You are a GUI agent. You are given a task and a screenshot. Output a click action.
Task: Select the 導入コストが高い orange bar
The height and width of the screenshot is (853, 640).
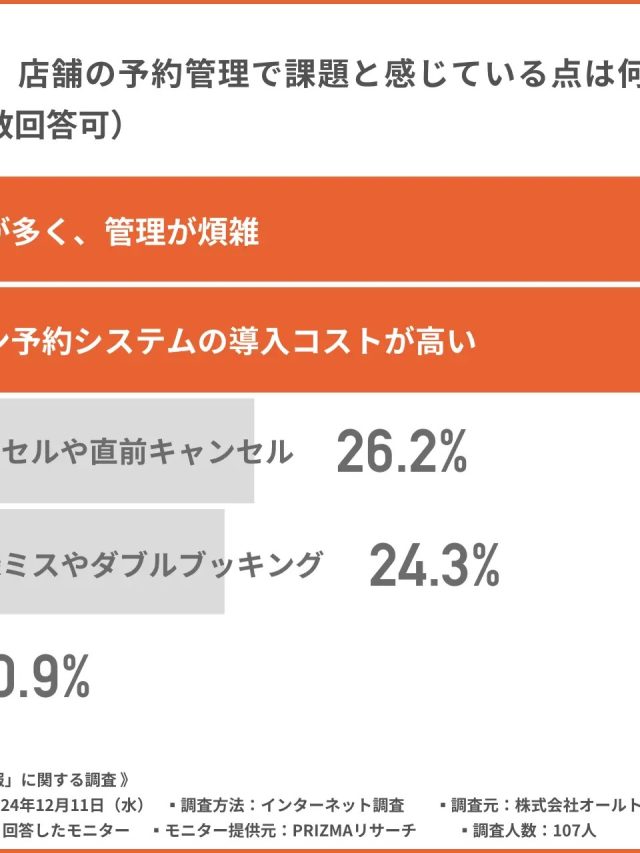pyautogui.click(x=320, y=341)
